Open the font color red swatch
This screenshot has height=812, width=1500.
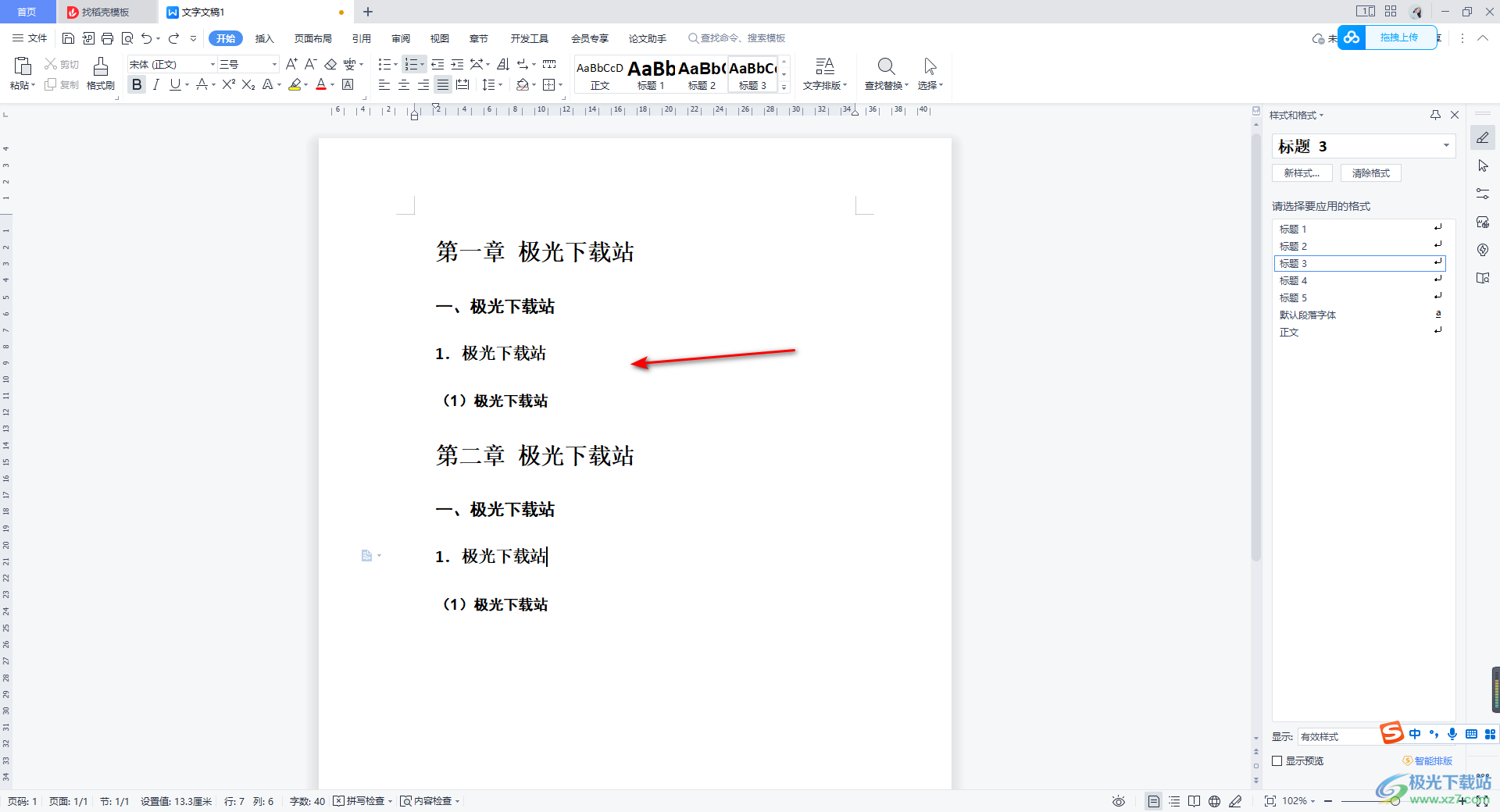pos(321,84)
